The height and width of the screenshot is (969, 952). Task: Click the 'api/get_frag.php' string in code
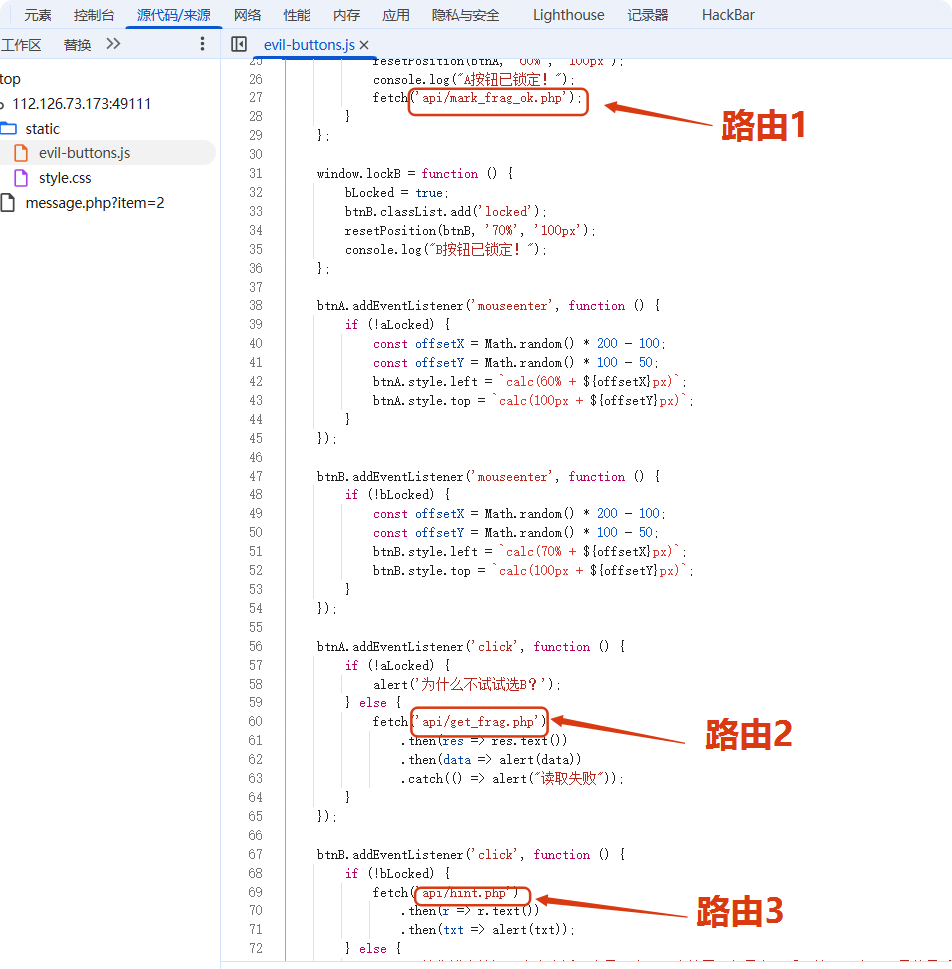point(478,722)
